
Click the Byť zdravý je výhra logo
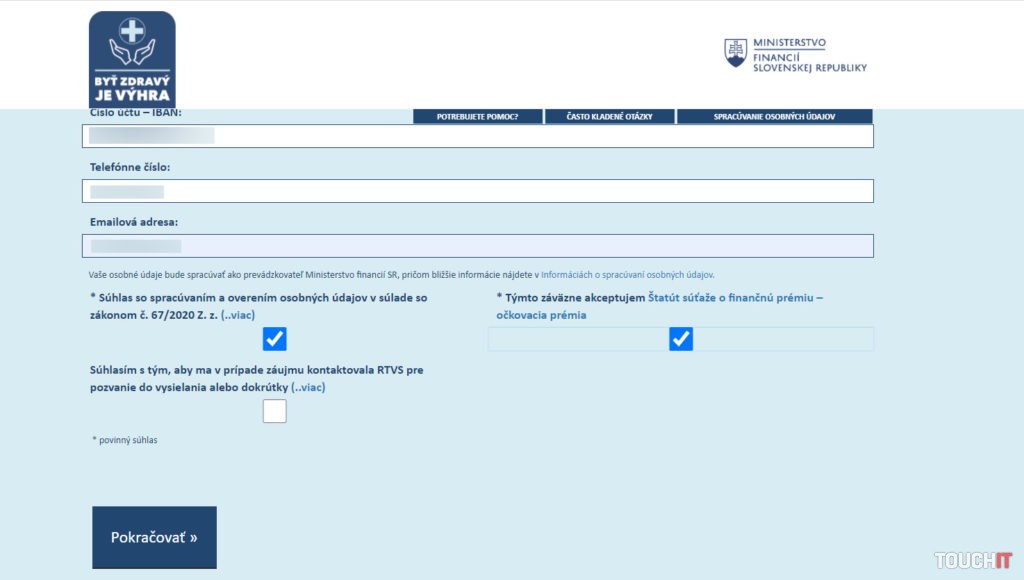(132, 60)
